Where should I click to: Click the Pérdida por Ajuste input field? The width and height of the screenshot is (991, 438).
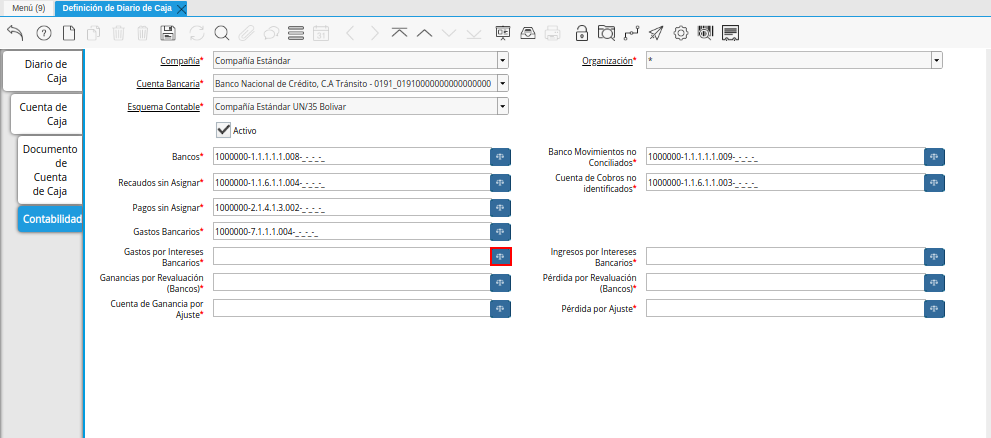785,308
